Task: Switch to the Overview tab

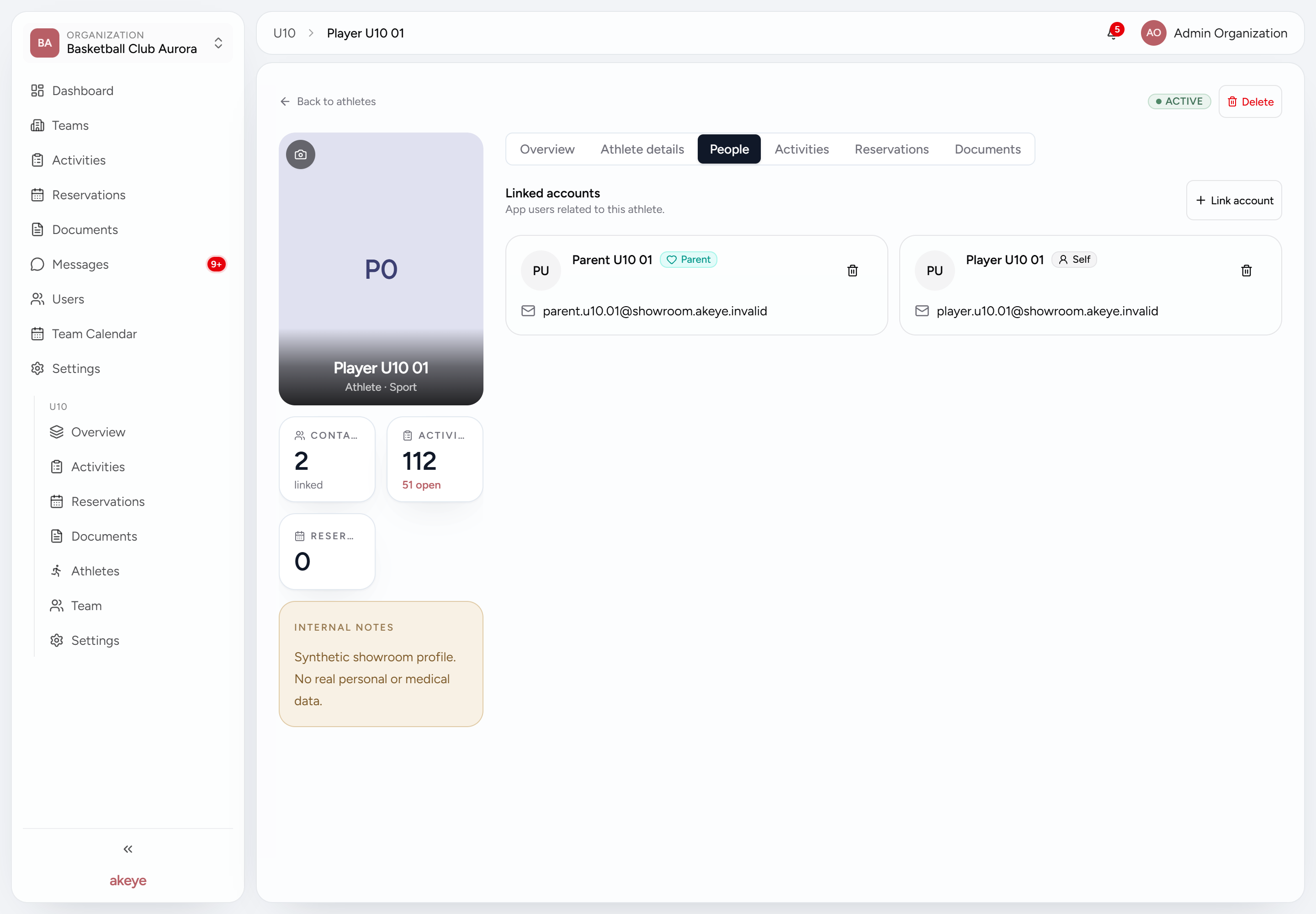Action: click(x=547, y=149)
